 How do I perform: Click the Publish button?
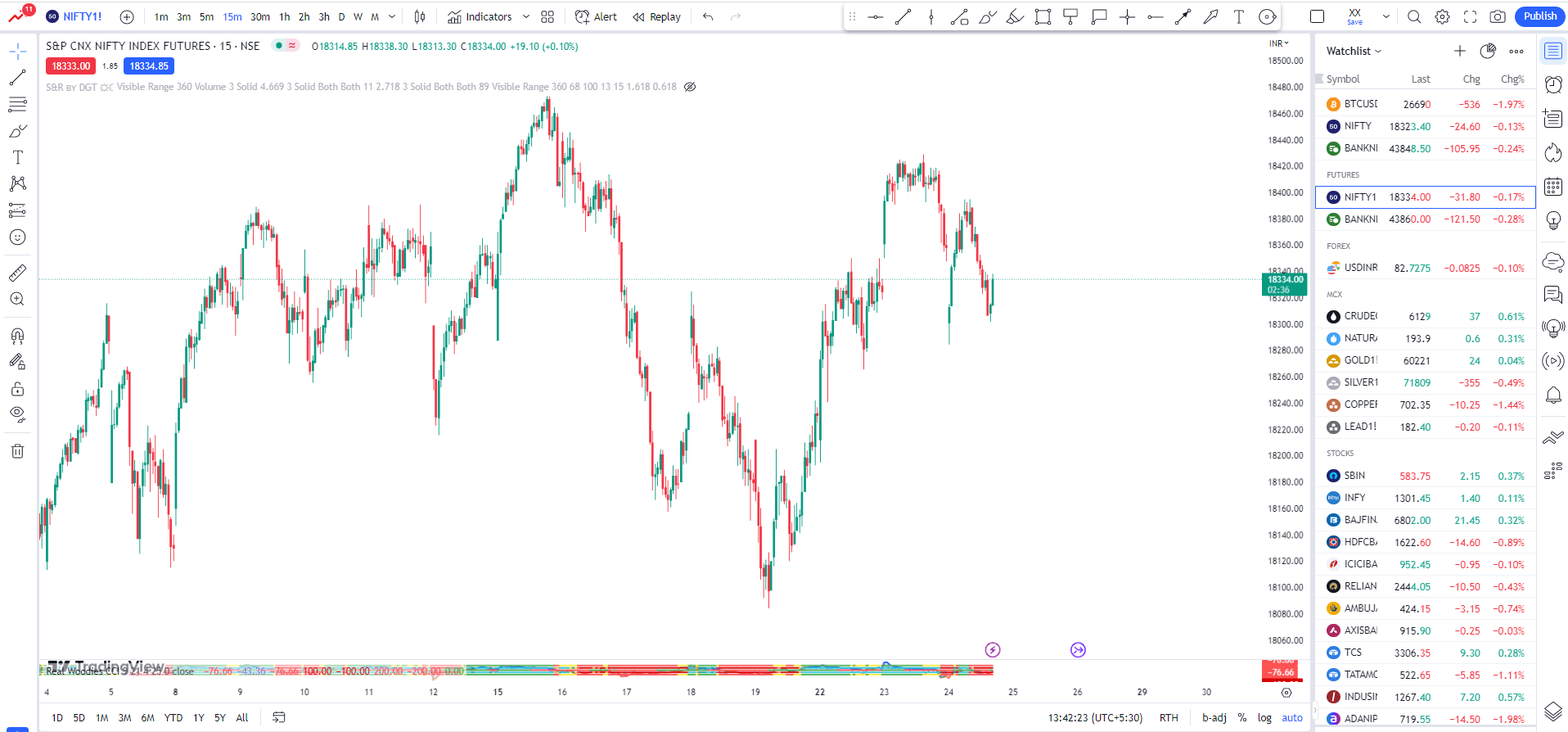point(1539,16)
